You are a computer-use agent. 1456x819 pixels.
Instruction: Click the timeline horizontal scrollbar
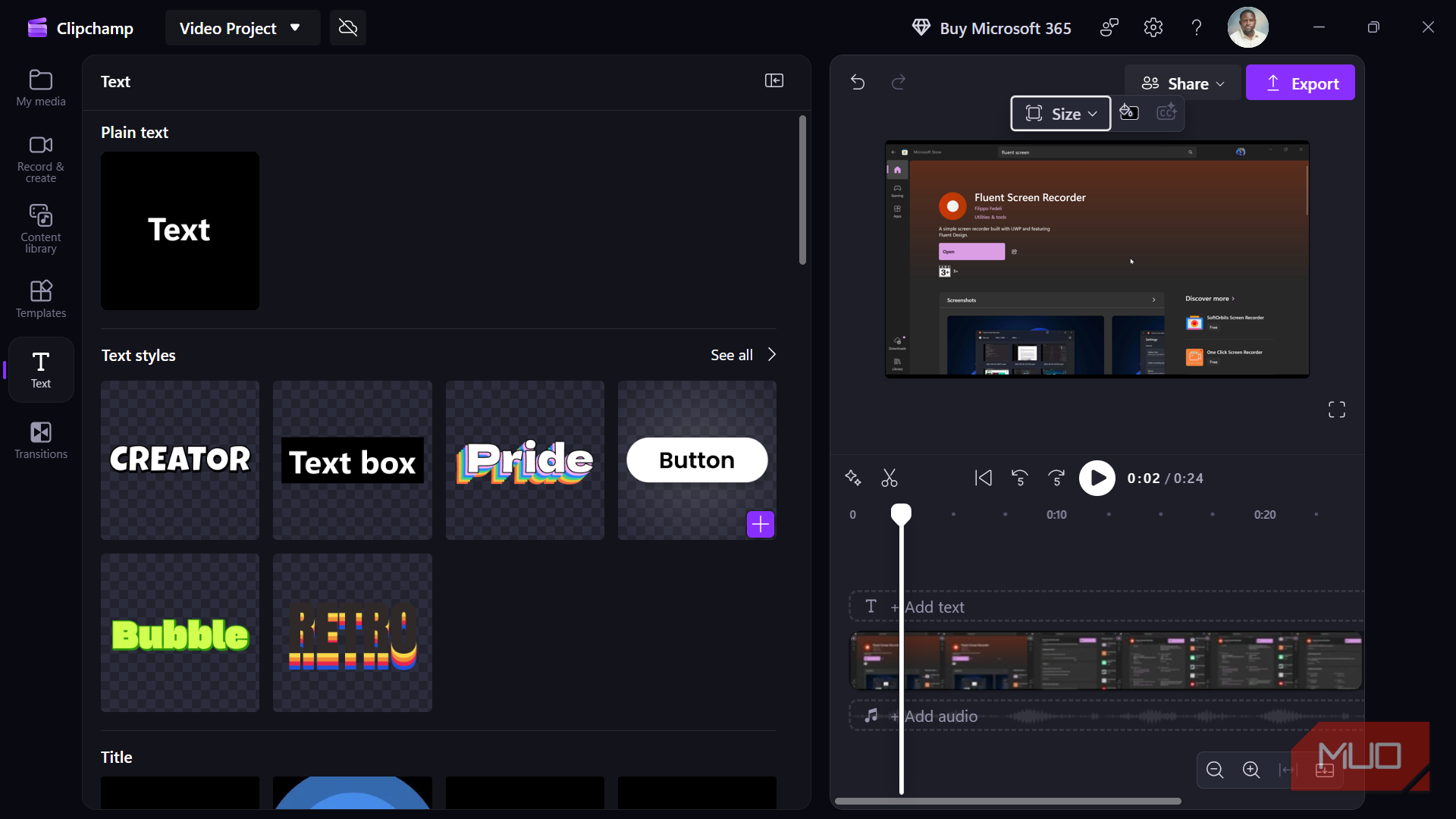[x=1008, y=801]
